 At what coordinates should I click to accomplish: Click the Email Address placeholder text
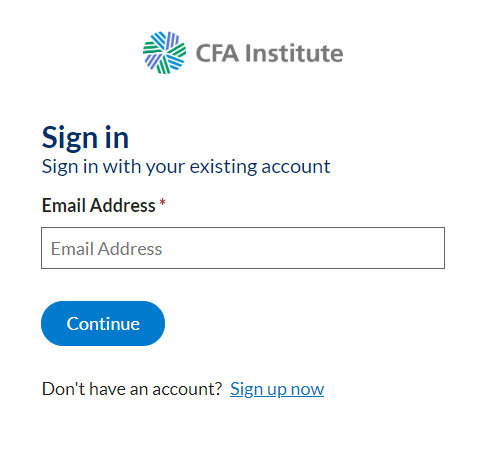(x=106, y=249)
